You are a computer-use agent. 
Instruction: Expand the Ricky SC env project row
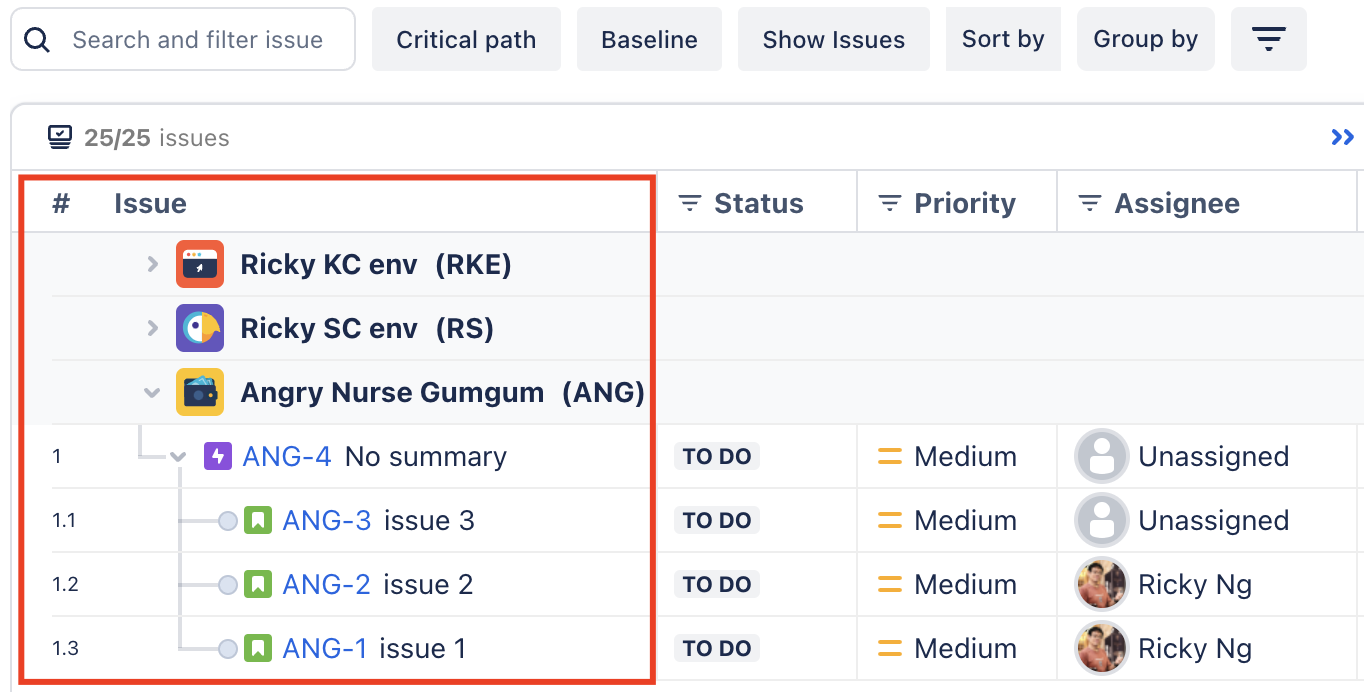tap(152, 329)
